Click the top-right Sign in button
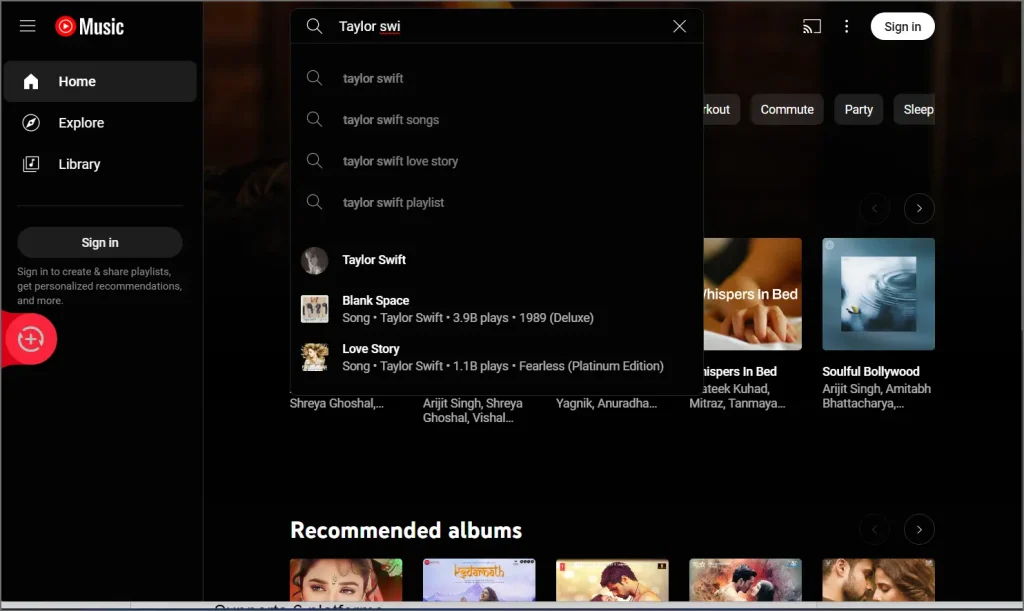This screenshot has width=1024, height=611. 902,26
